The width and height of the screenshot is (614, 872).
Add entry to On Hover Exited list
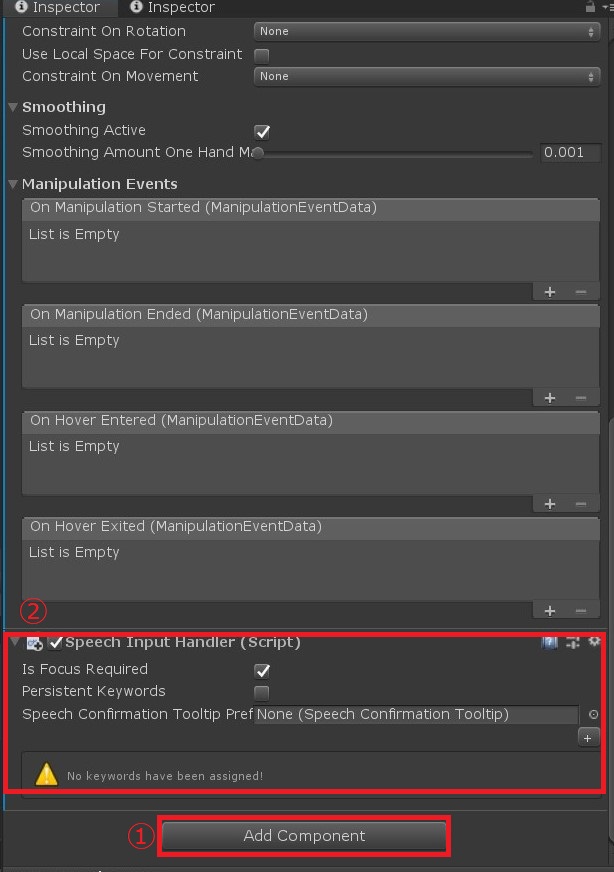549,611
